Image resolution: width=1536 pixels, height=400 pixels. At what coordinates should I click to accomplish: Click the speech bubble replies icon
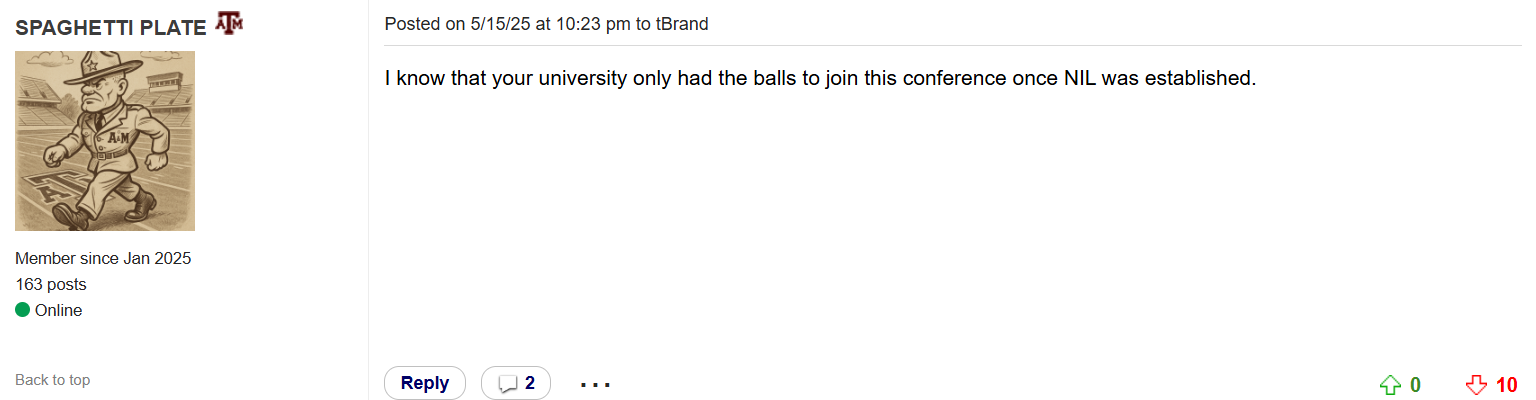pos(508,384)
